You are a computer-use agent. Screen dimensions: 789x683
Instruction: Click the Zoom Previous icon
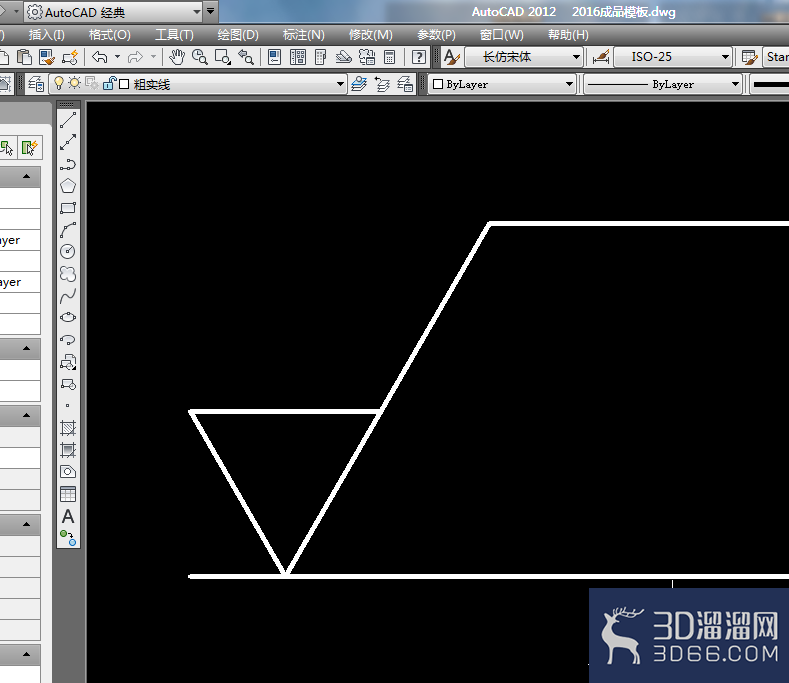246,57
